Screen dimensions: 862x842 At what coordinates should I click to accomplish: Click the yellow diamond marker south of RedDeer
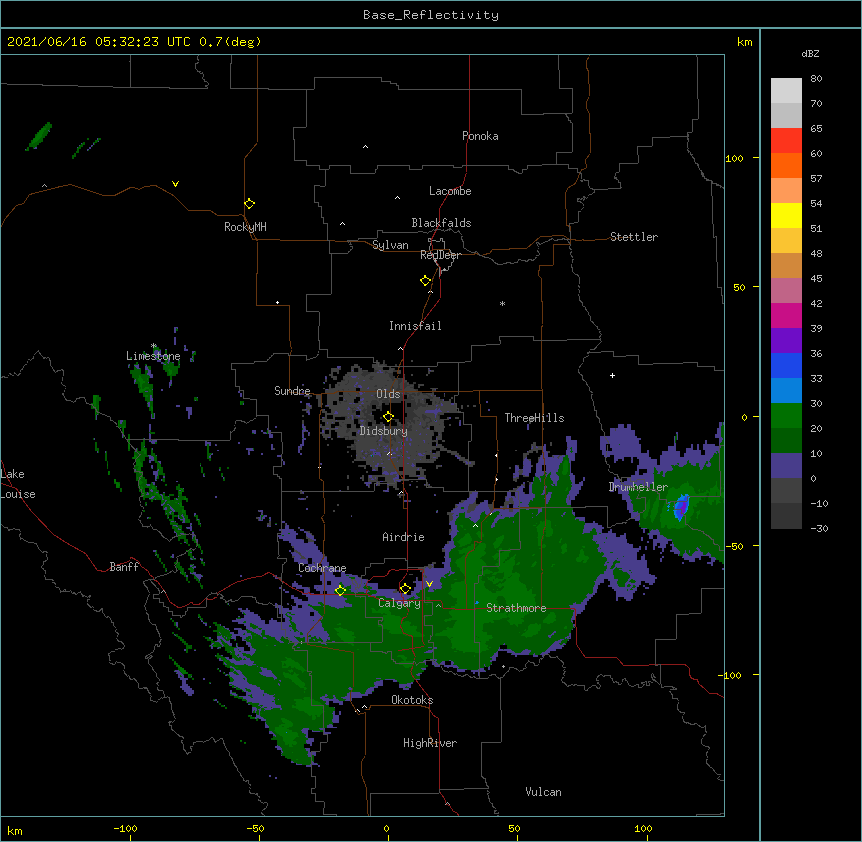(426, 281)
